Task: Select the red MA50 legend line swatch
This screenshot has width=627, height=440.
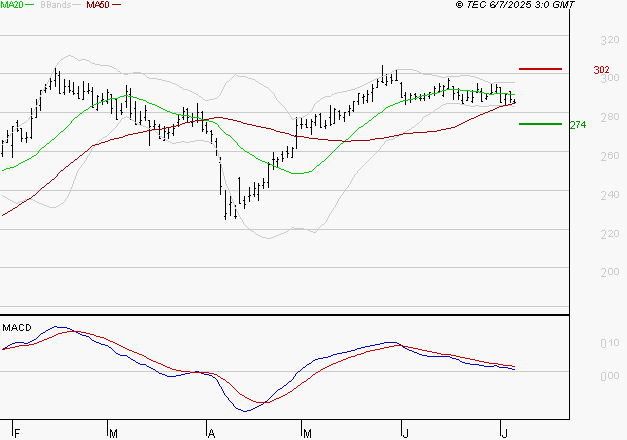Action: click(x=117, y=6)
